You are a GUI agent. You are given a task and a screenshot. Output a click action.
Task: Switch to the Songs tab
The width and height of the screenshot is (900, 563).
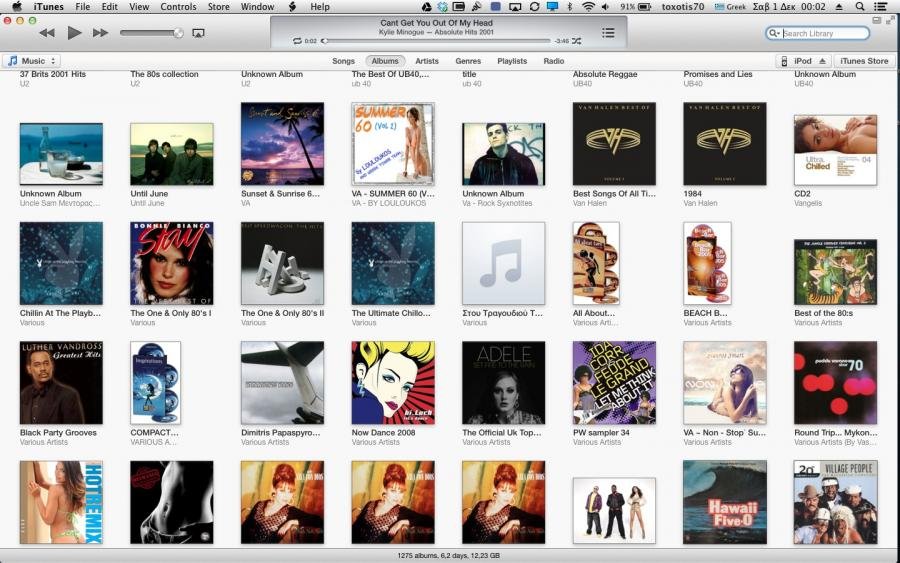pos(343,61)
